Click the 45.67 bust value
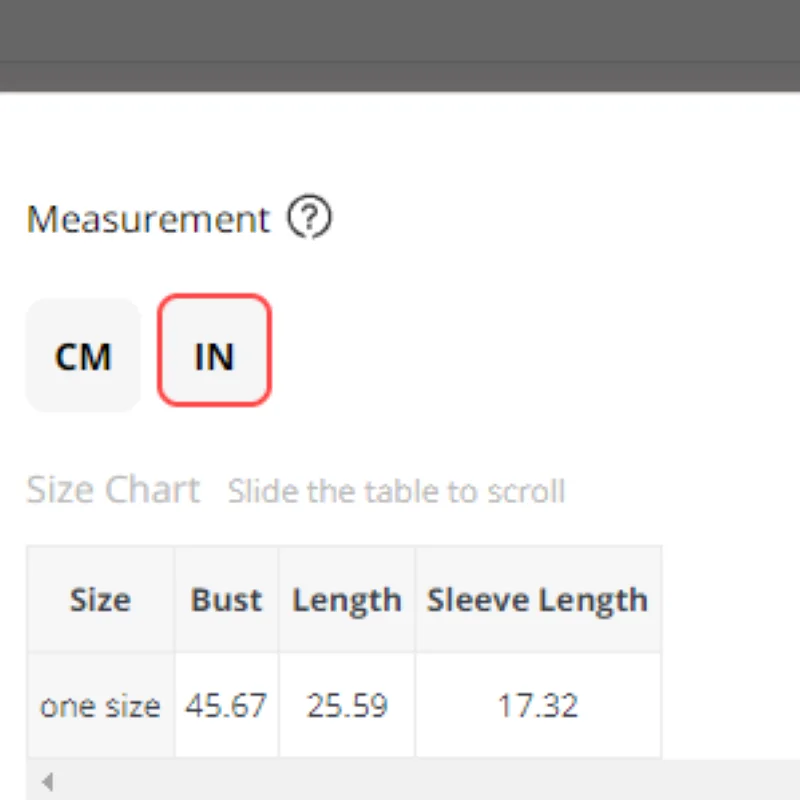Screen dimensions: 800x800 (x=226, y=706)
